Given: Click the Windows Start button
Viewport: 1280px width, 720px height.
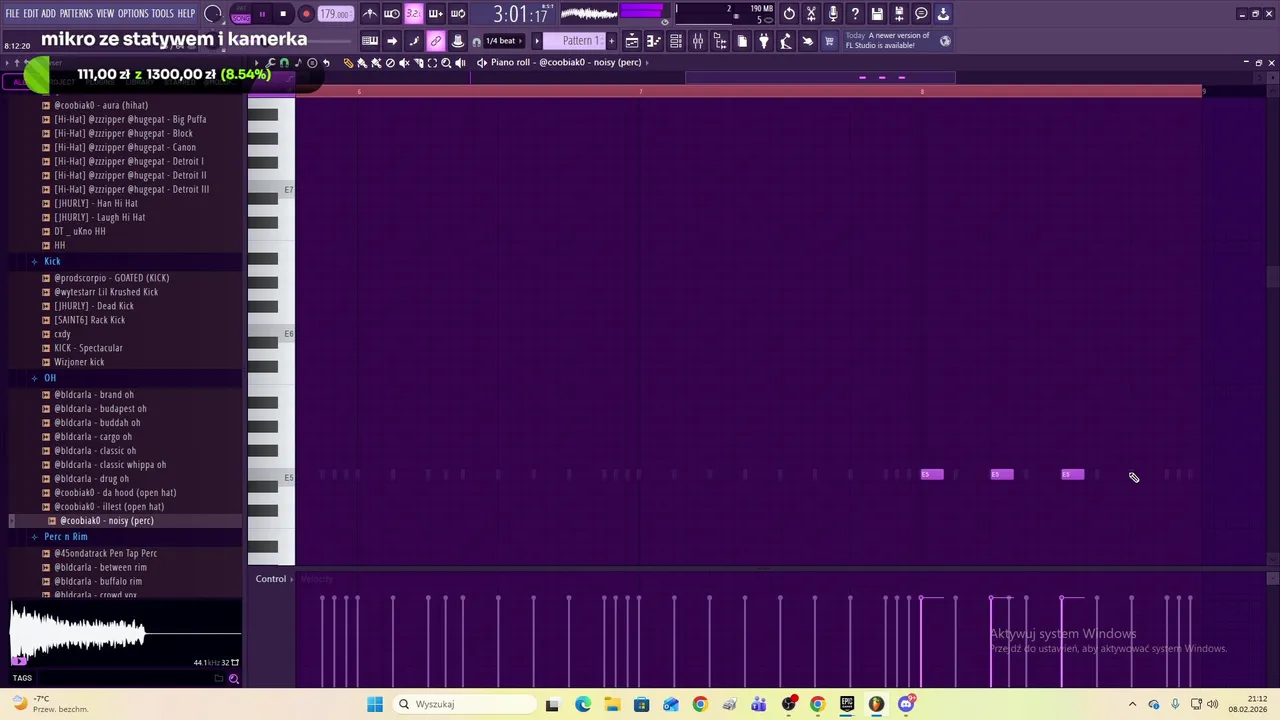Looking at the screenshot, I should 375,704.
